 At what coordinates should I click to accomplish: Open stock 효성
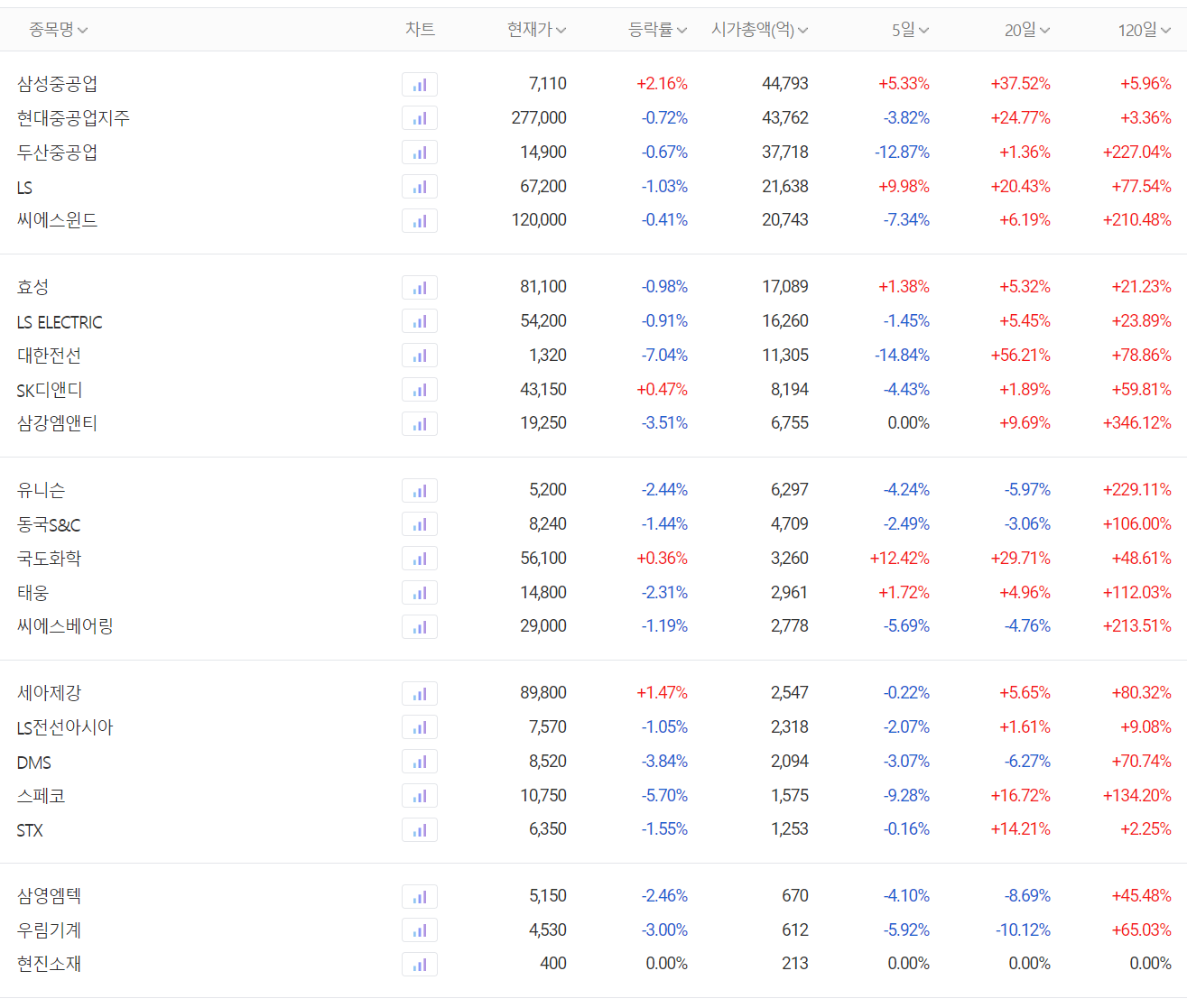tap(32, 287)
